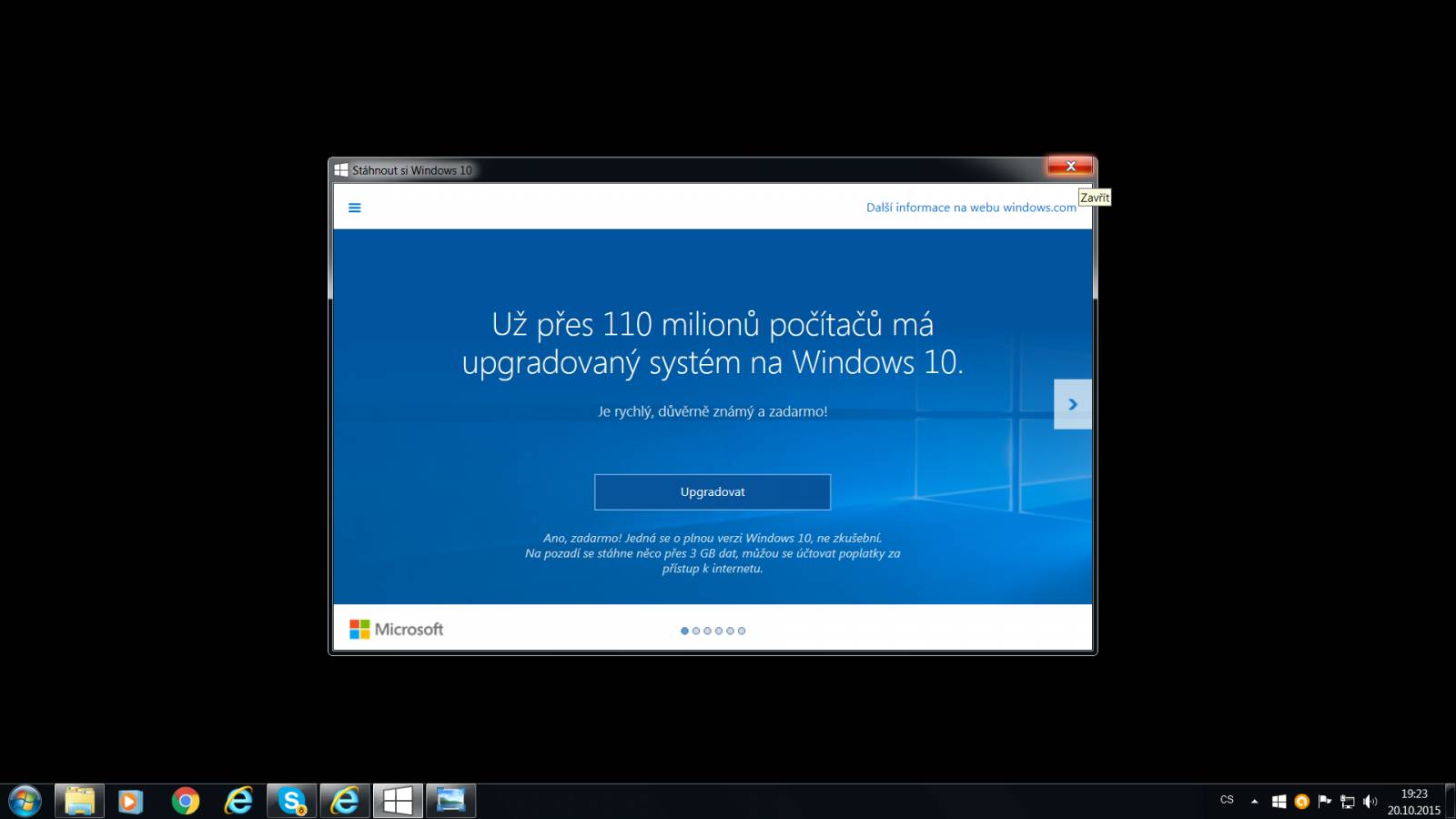Go to next slide with right arrow

(x=1073, y=404)
